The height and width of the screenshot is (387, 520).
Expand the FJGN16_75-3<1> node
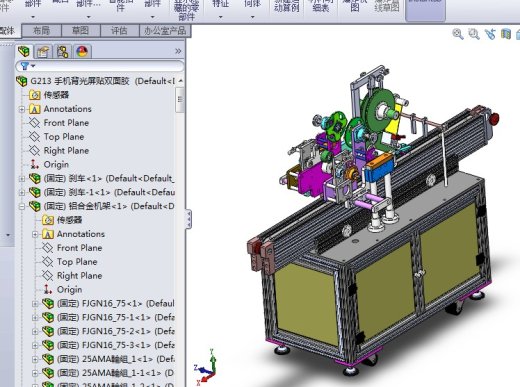[35, 345]
